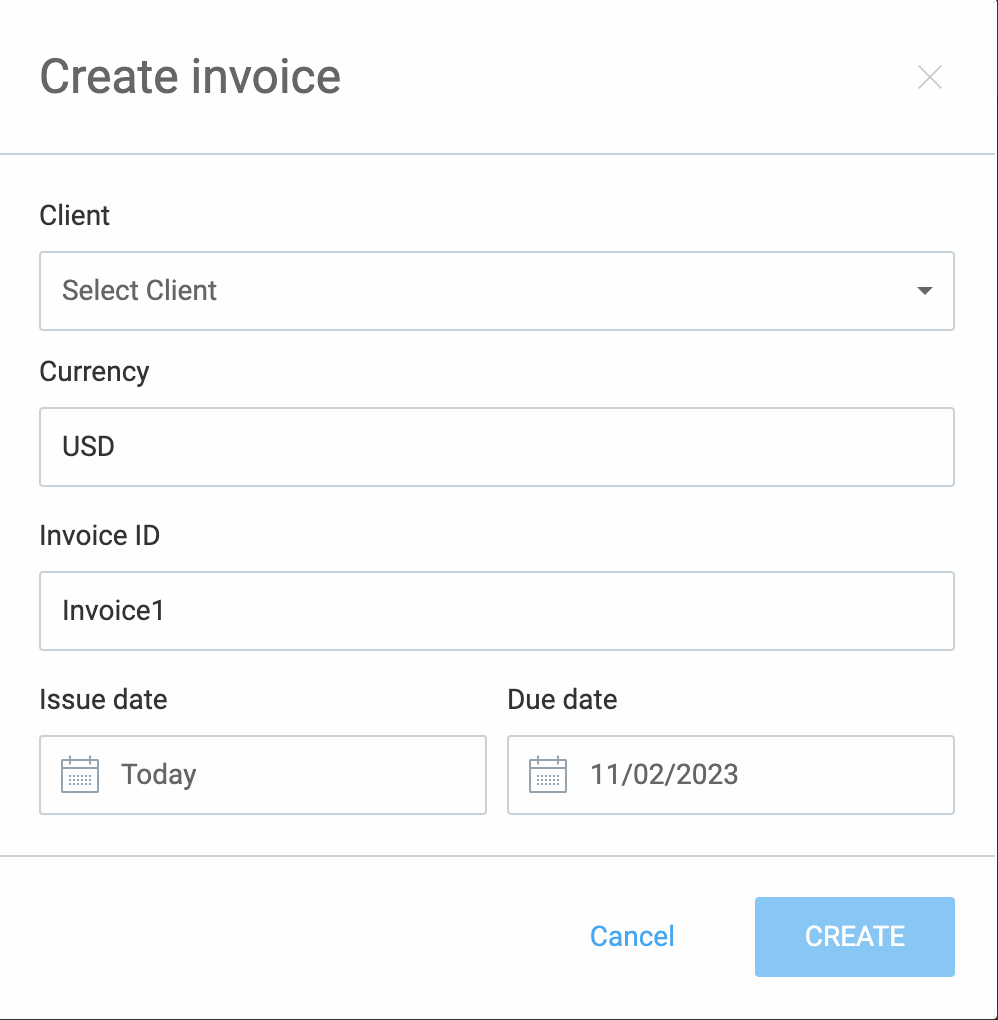Viewport: 998px width, 1020px height.
Task: Open the Select Client dropdown
Action: tap(497, 291)
